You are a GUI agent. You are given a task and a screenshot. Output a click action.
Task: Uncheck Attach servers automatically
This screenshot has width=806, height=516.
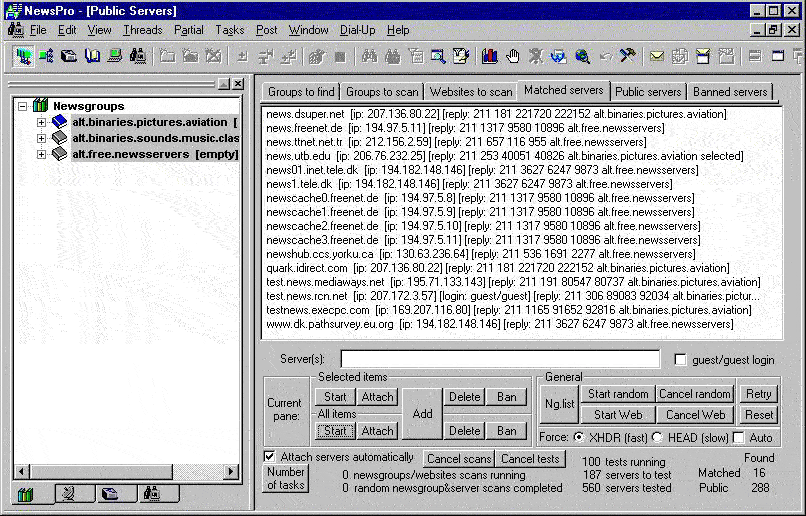(269, 457)
